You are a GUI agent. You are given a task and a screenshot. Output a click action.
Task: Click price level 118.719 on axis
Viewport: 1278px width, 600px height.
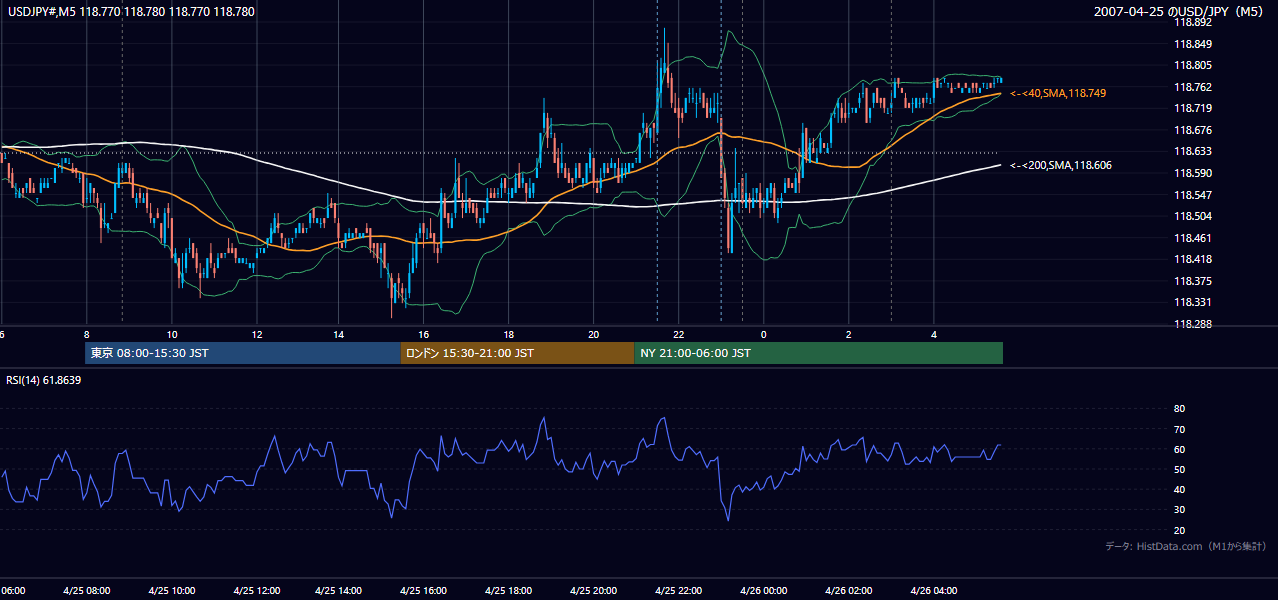(1192, 108)
